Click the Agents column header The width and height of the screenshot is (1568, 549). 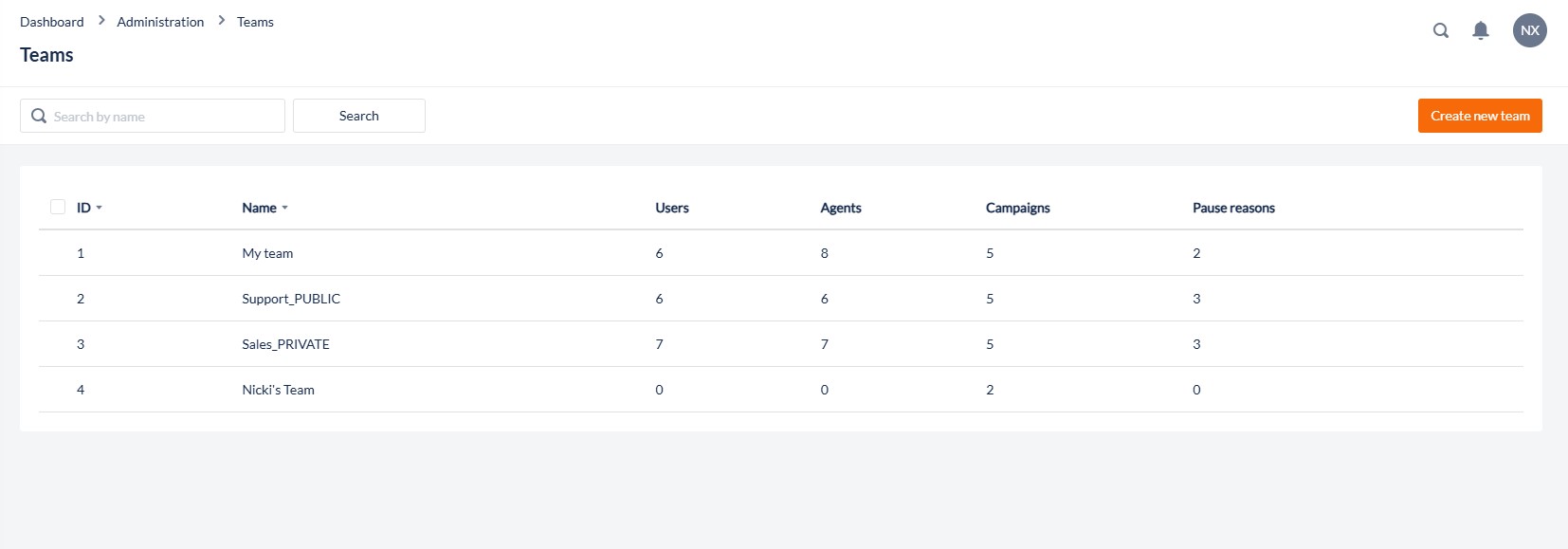pos(840,208)
